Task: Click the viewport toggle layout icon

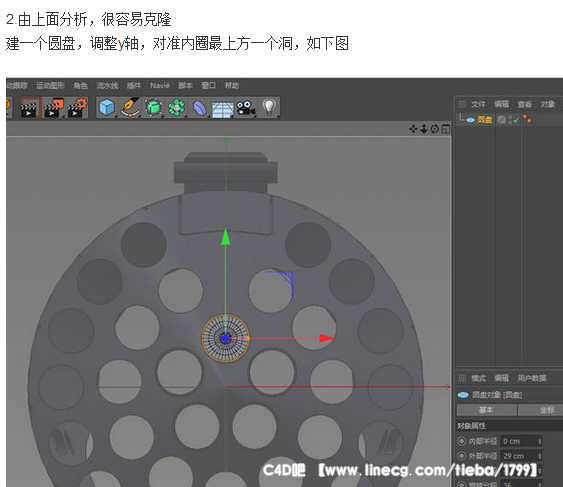Action: pos(446,129)
